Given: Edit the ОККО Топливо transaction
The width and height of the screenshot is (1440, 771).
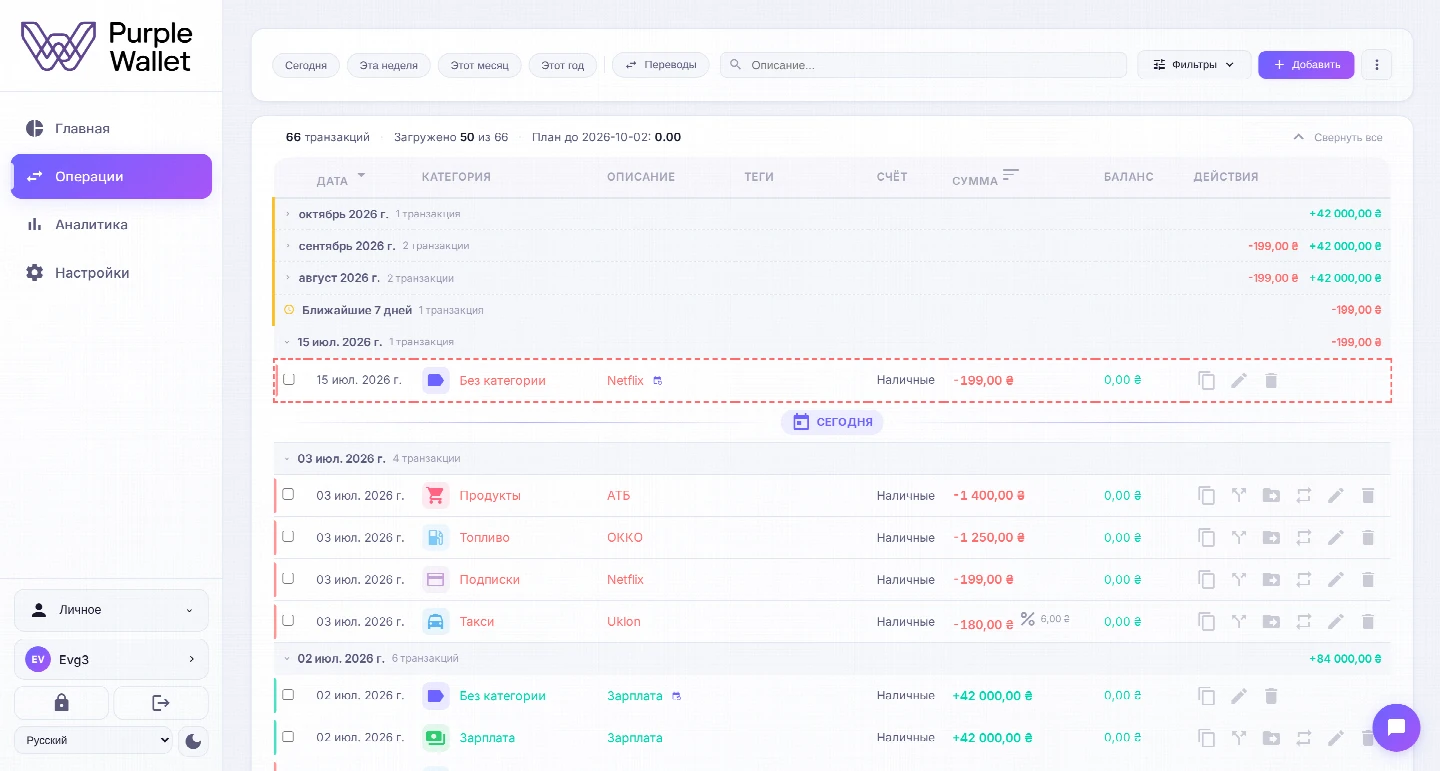Looking at the screenshot, I should pos(1336,537).
